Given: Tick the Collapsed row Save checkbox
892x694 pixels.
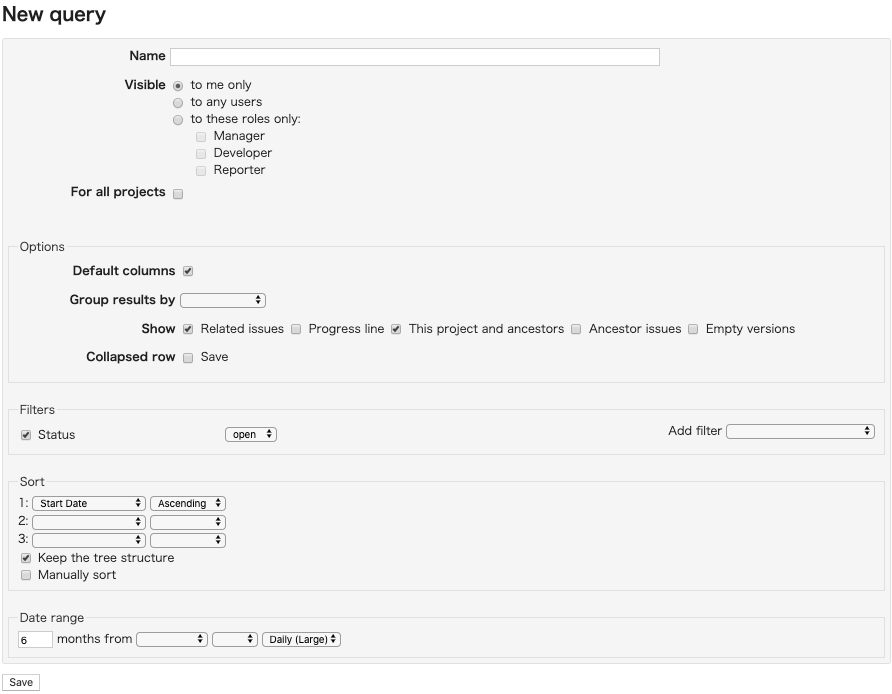Looking at the screenshot, I should 188,358.
